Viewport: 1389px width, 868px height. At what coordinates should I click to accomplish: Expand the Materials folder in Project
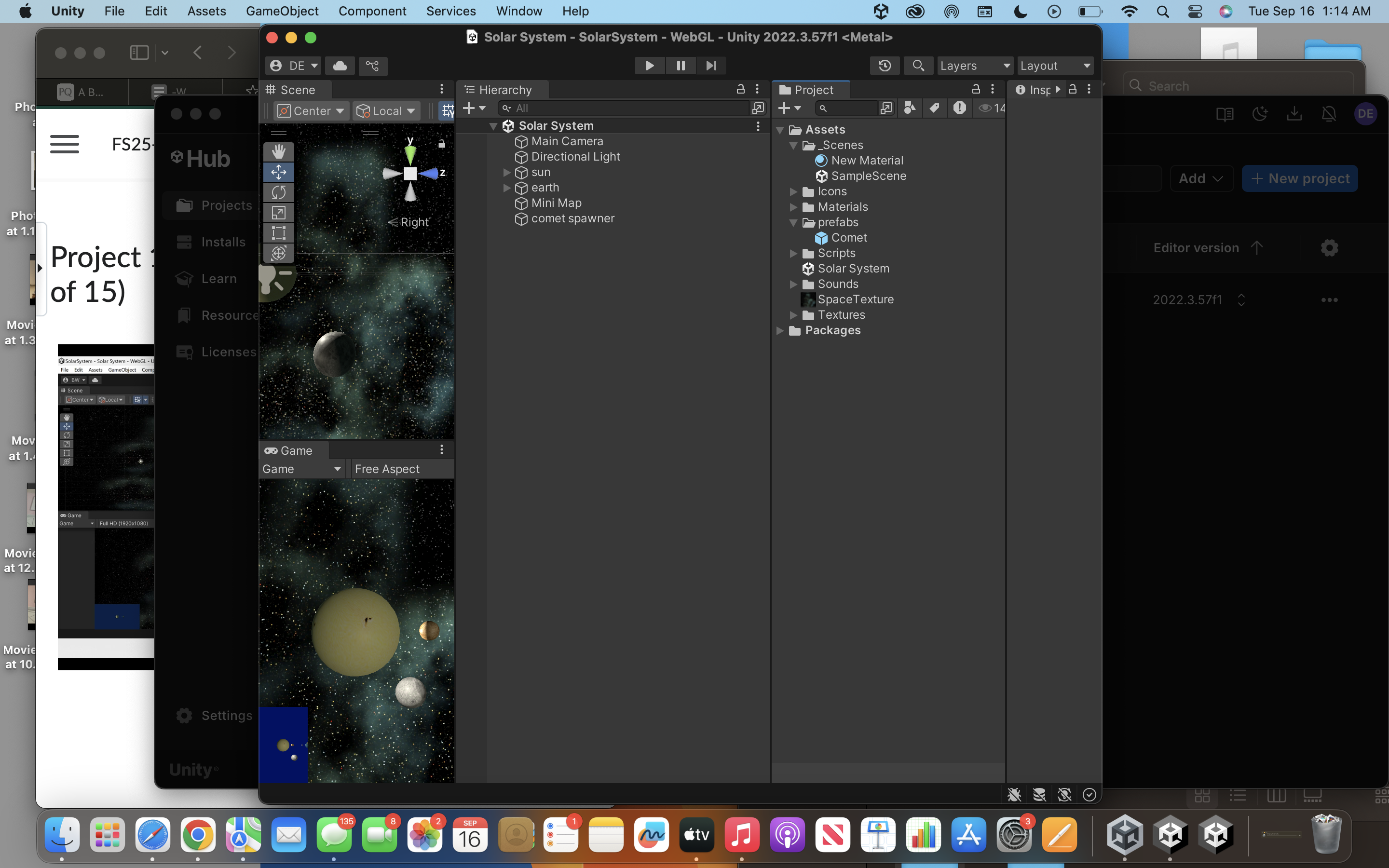point(793,207)
